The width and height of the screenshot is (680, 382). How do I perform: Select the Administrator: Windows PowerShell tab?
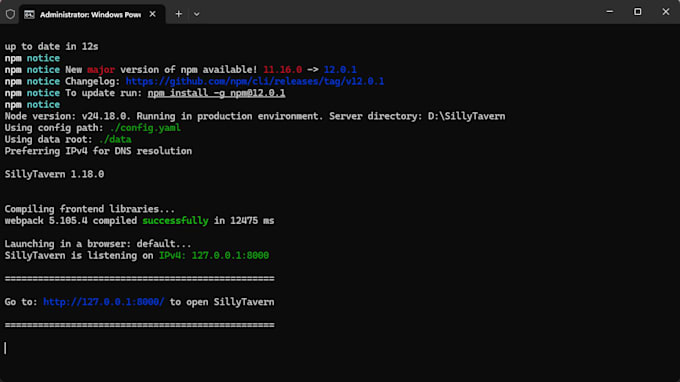click(x=92, y=14)
